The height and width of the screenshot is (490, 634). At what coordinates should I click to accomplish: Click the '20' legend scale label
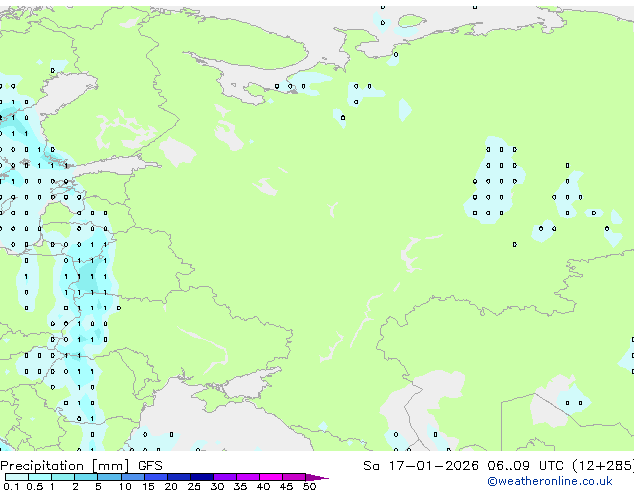click(171, 486)
